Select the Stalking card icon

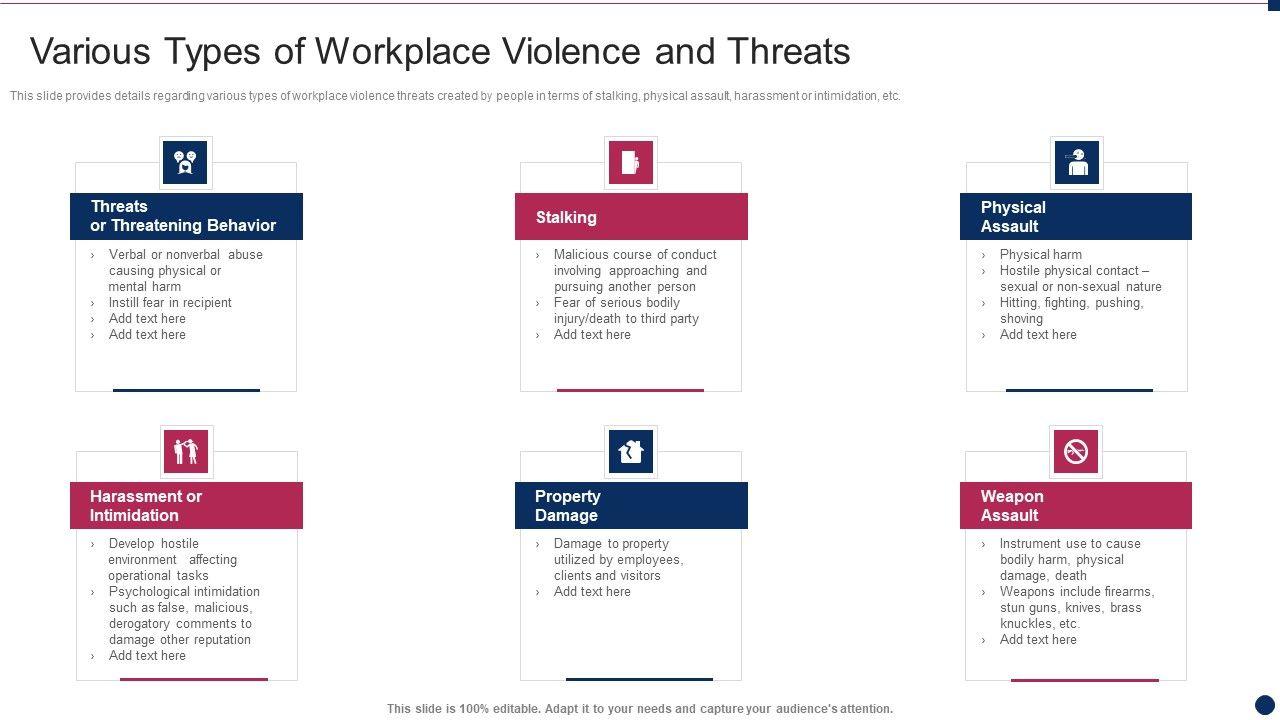[x=630, y=162]
